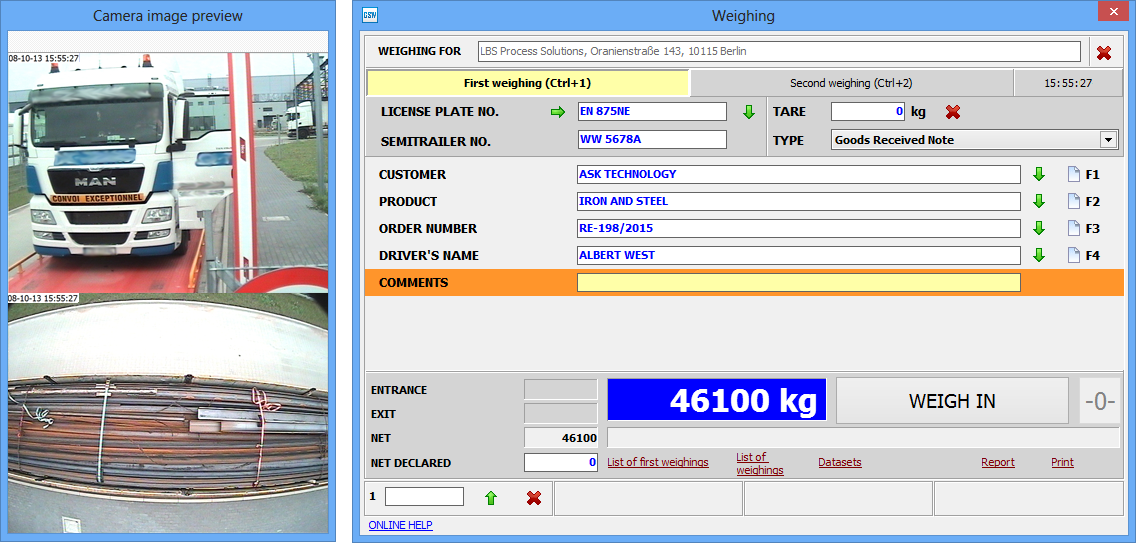
Task: Open order number list with green down arrow
Action: coord(1039,228)
